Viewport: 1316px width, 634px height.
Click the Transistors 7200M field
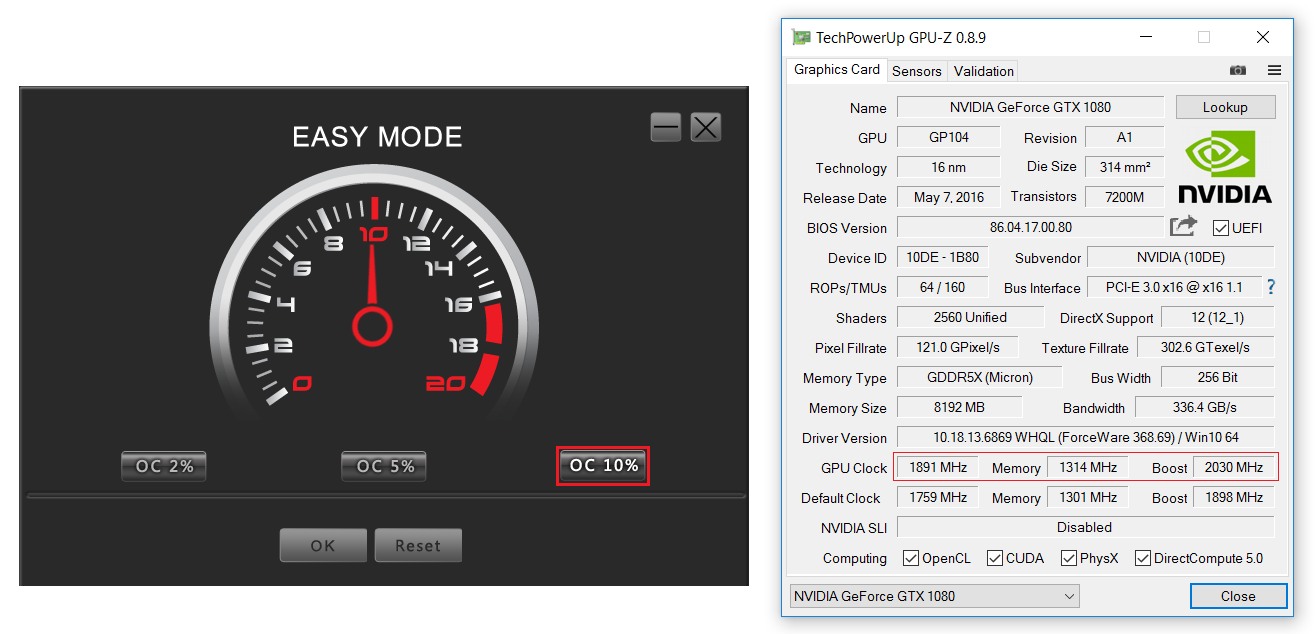(x=1125, y=197)
